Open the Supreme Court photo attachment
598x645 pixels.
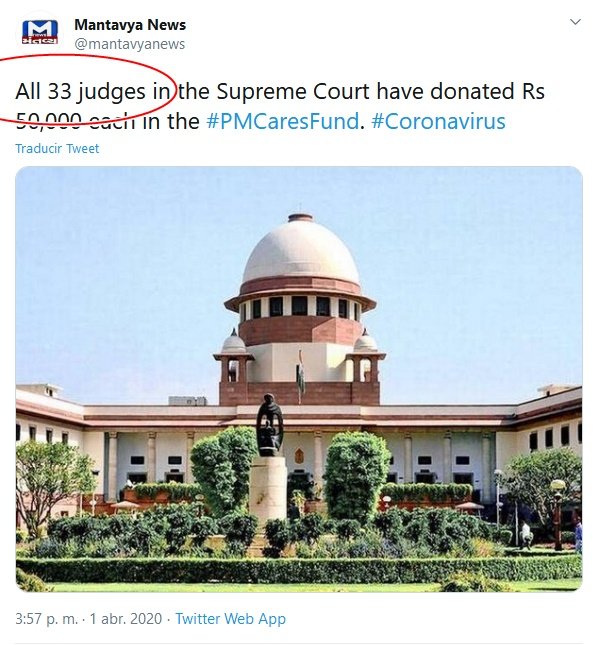(x=299, y=379)
